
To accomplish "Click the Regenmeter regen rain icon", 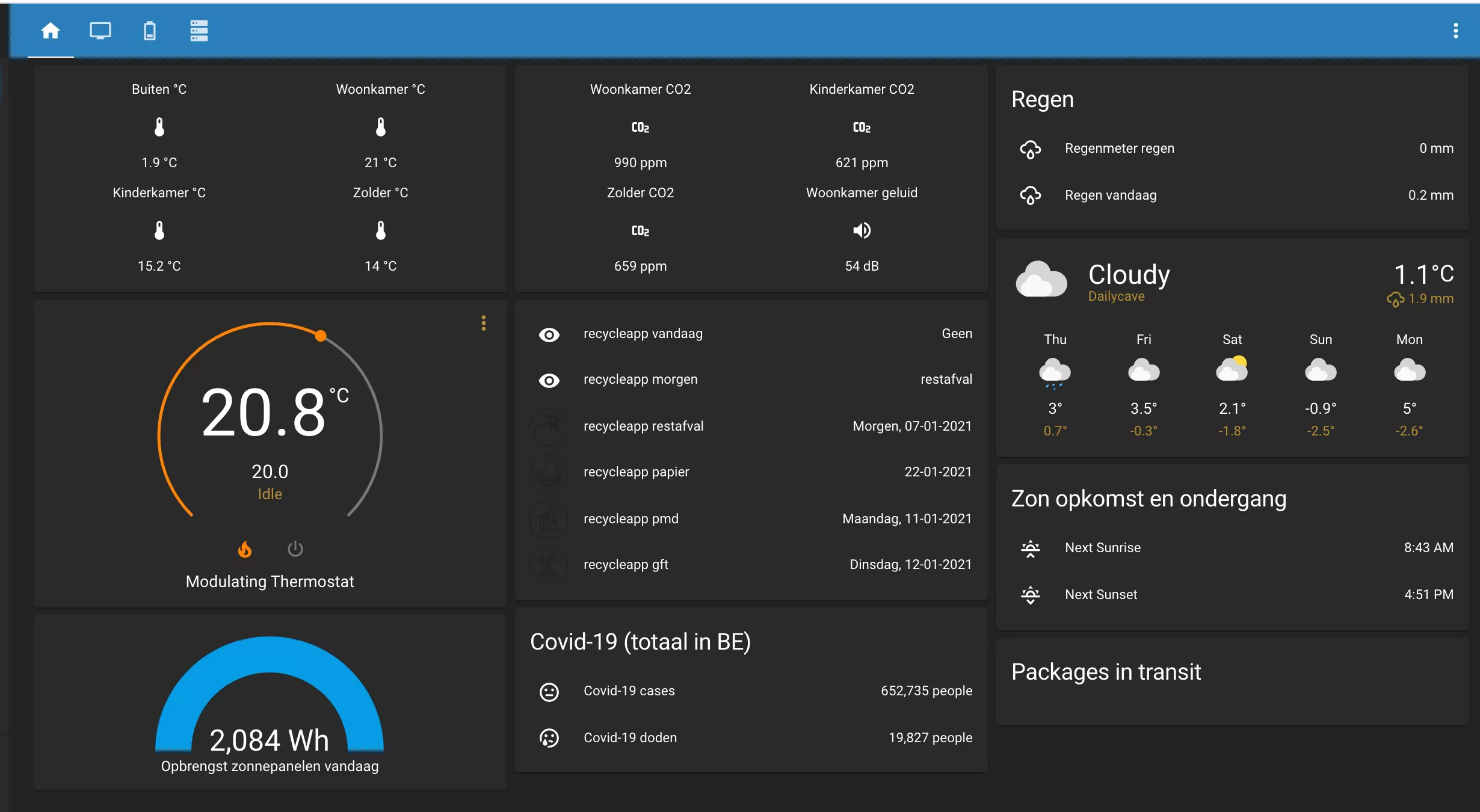I will (x=1030, y=149).
